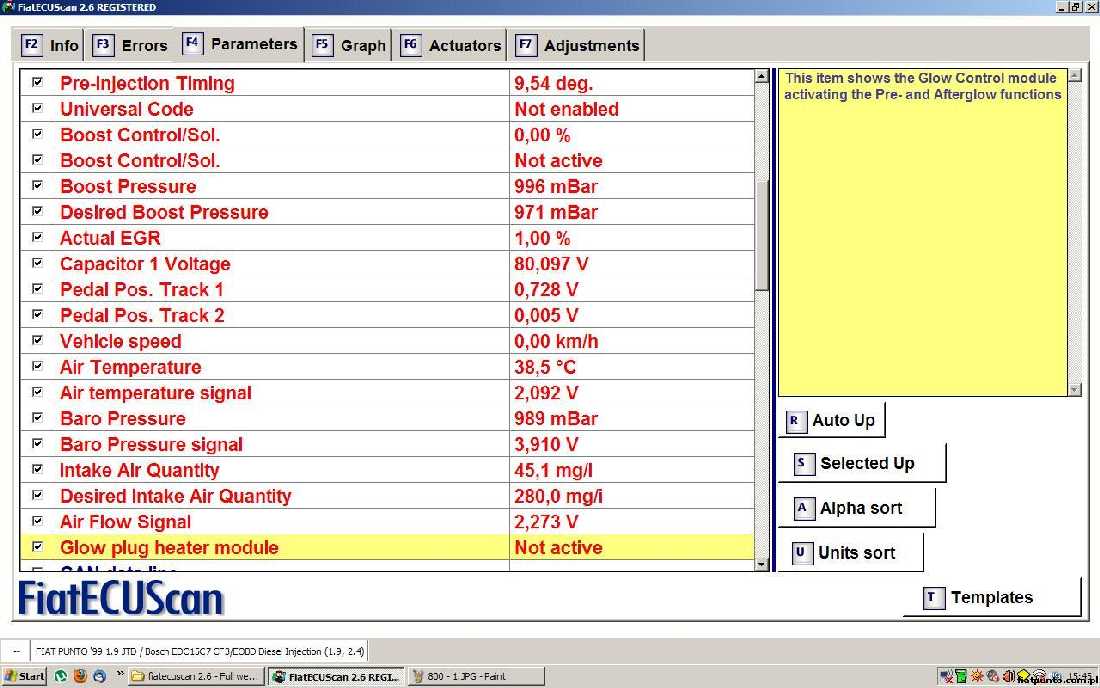Uncheck Pre-Injection Timing parameter
Image resolution: width=1100 pixels, height=688 pixels.
(x=38, y=82)
